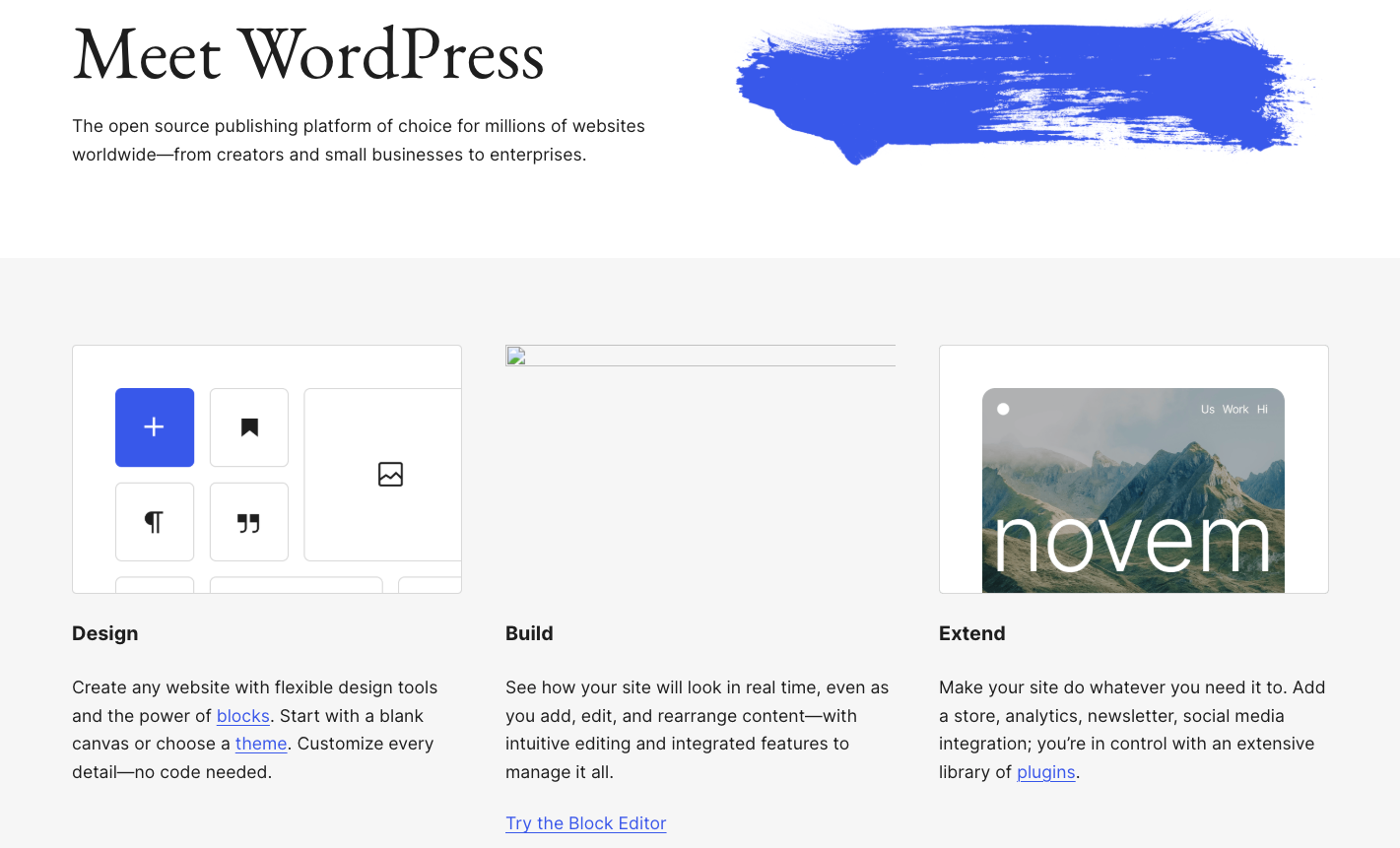The height and width of the screenshot is (848, 1400).
Task: Click the Work text in the novem preview
Action: tap(1235, 410)
